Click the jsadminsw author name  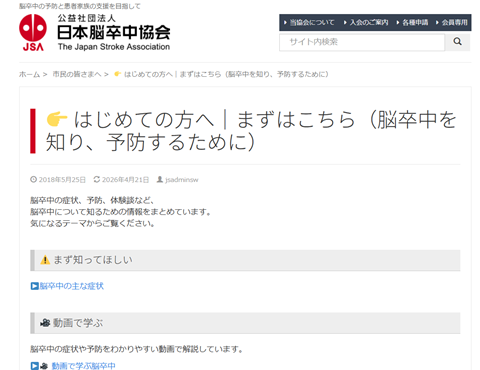pyautogui.click(x=182, y=180)
